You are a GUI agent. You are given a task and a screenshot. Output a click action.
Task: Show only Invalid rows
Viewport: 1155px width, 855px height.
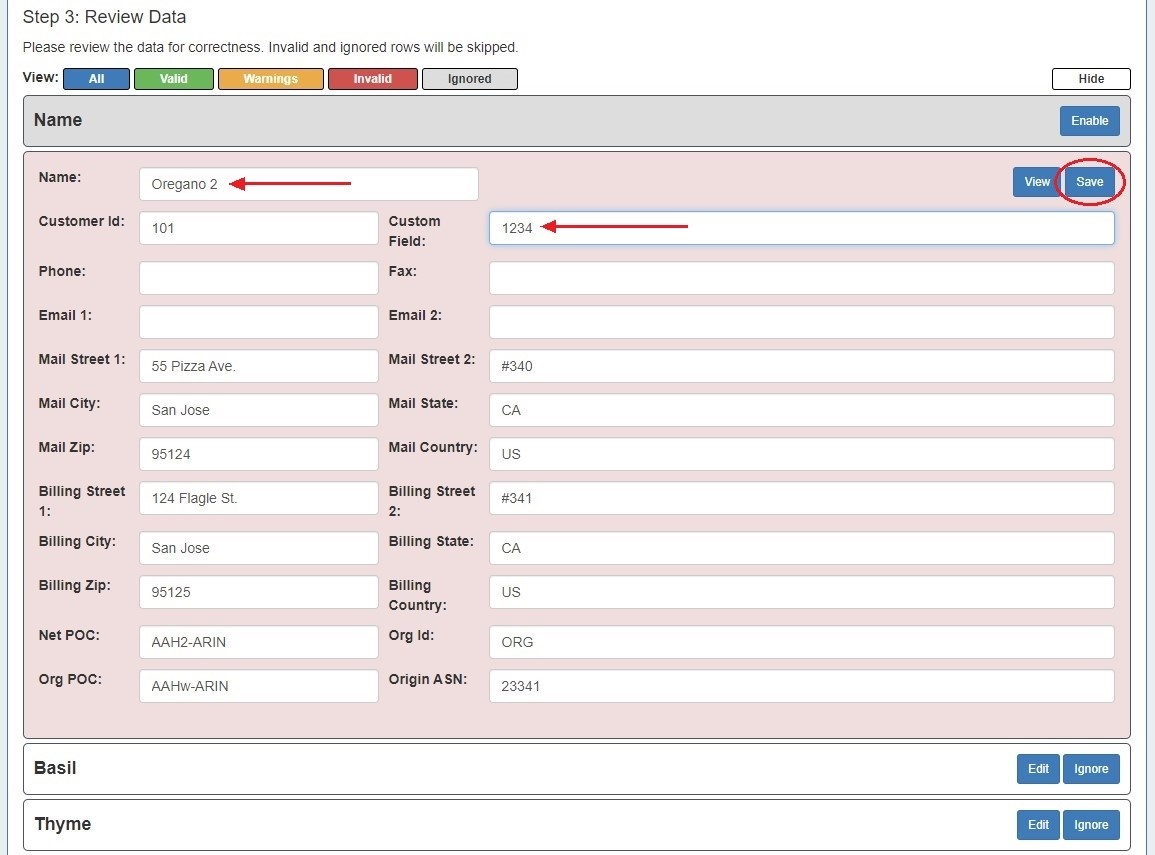click(372, 79)
